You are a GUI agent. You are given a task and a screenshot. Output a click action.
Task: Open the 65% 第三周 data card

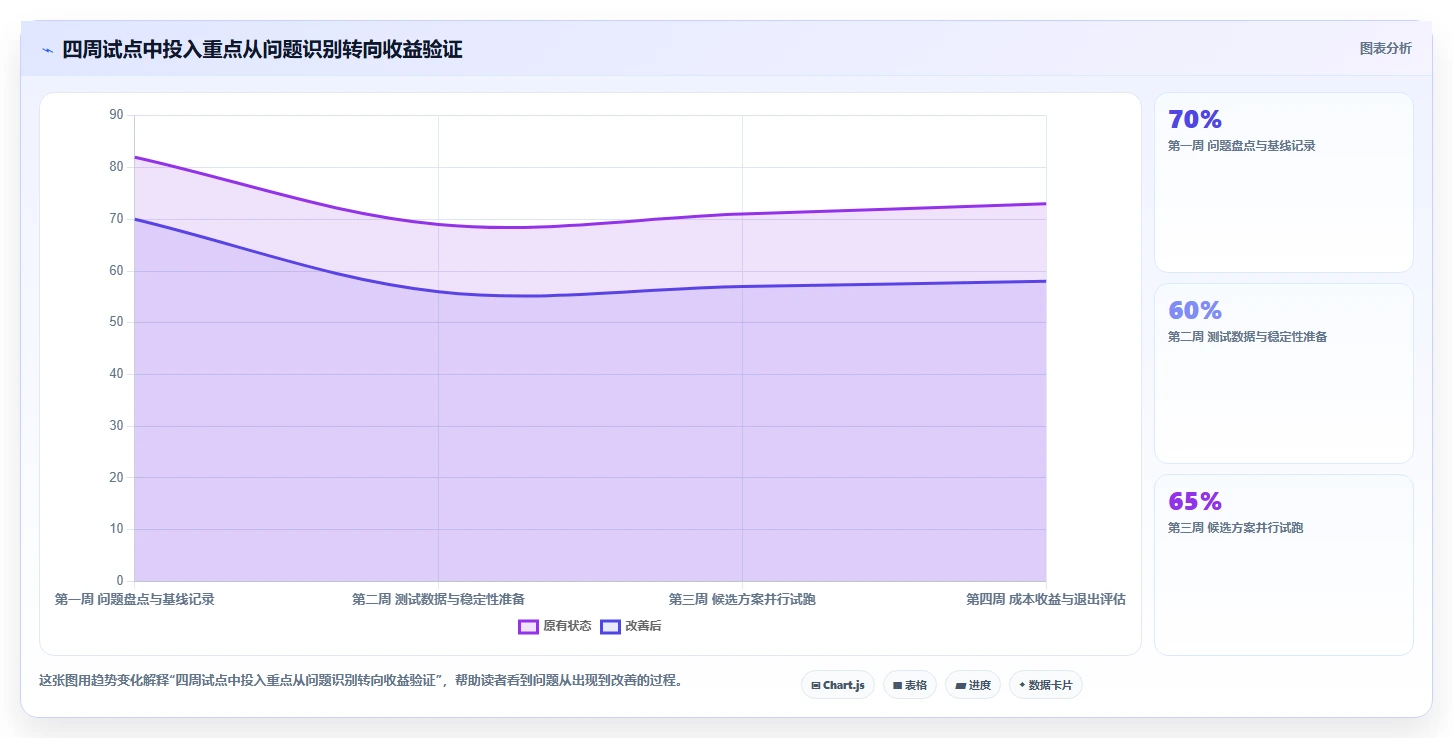click(1284, 564)
